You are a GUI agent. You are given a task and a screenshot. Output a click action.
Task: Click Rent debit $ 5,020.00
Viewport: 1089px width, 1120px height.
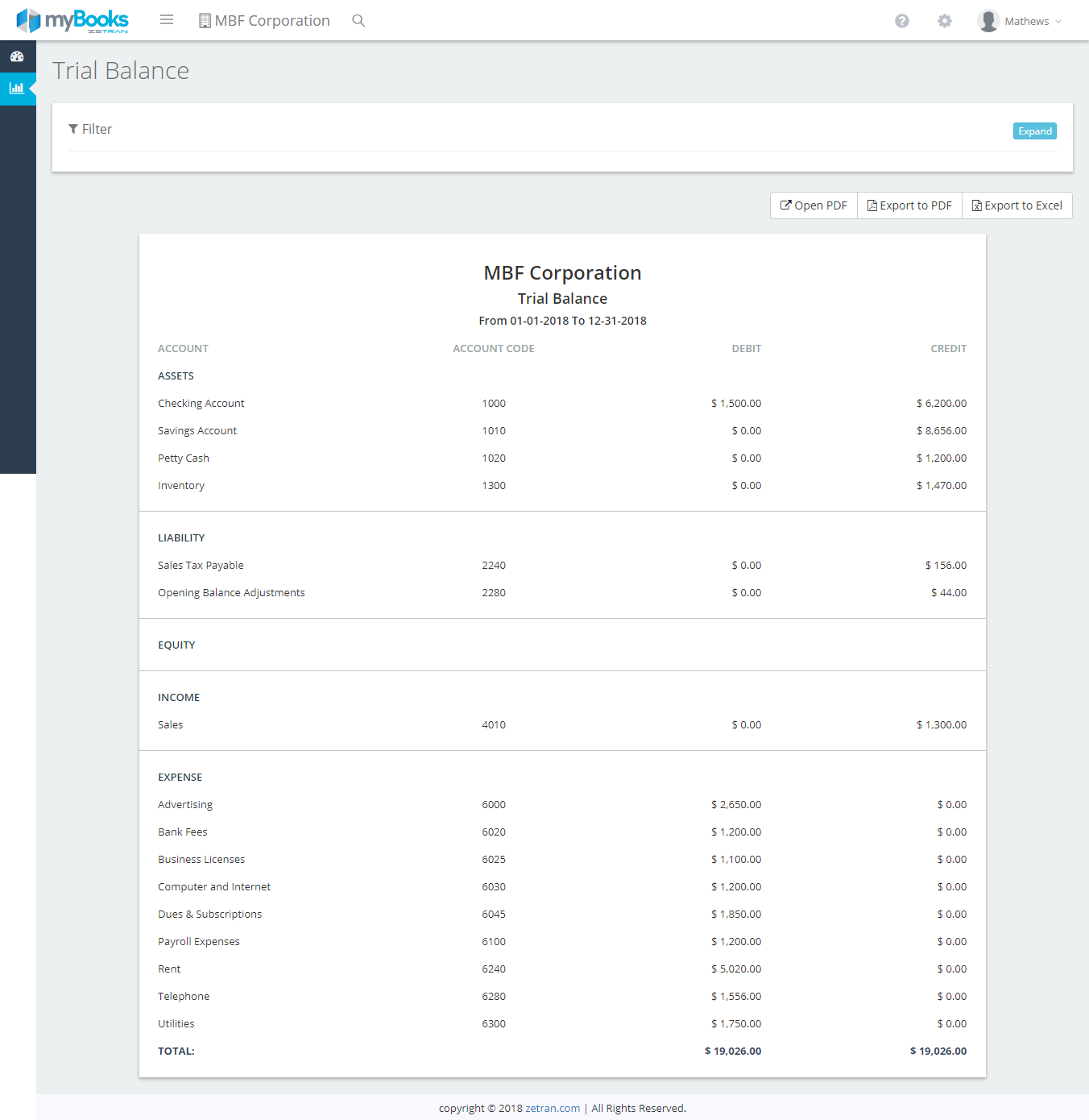(736, 969)
